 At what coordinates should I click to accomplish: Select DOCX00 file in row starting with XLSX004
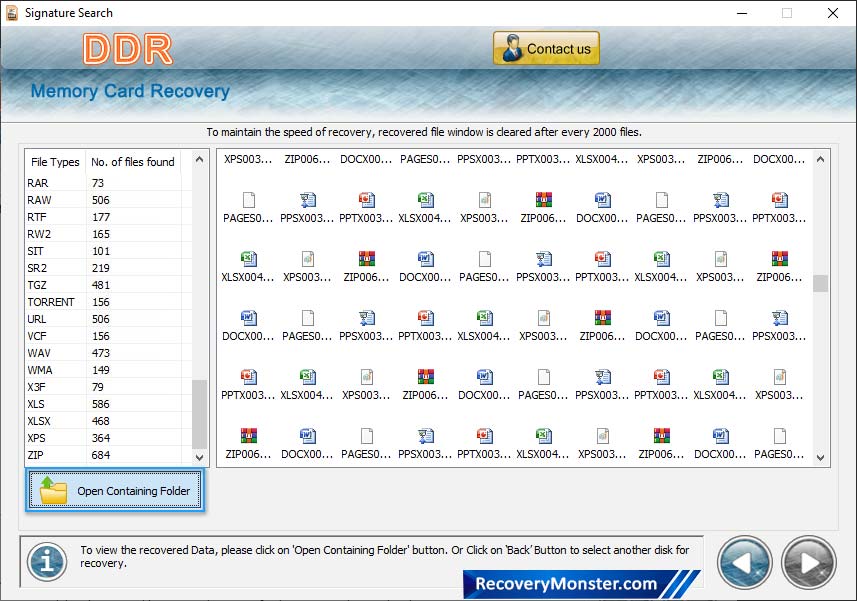coord(425,267)
